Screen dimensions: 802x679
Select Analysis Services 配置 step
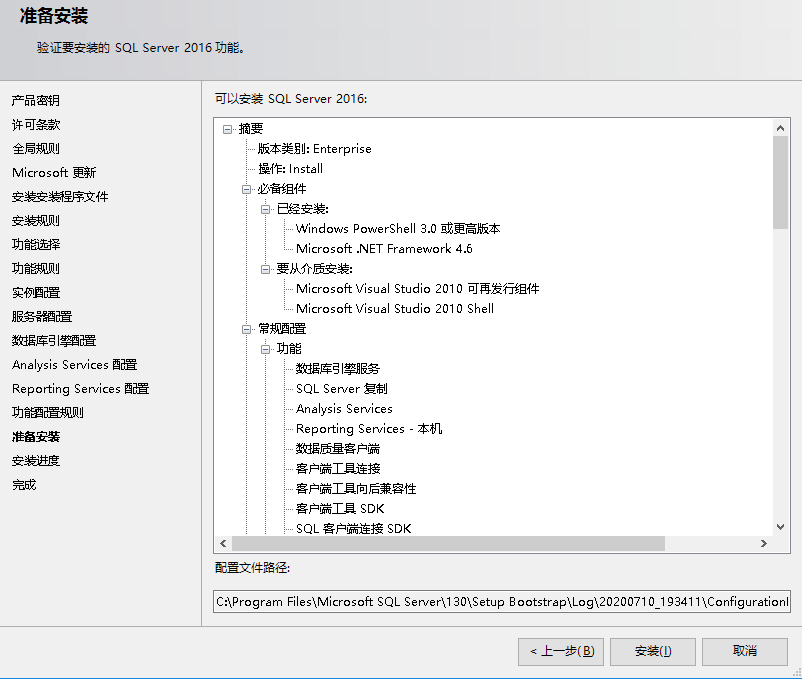tap(75, 365)
